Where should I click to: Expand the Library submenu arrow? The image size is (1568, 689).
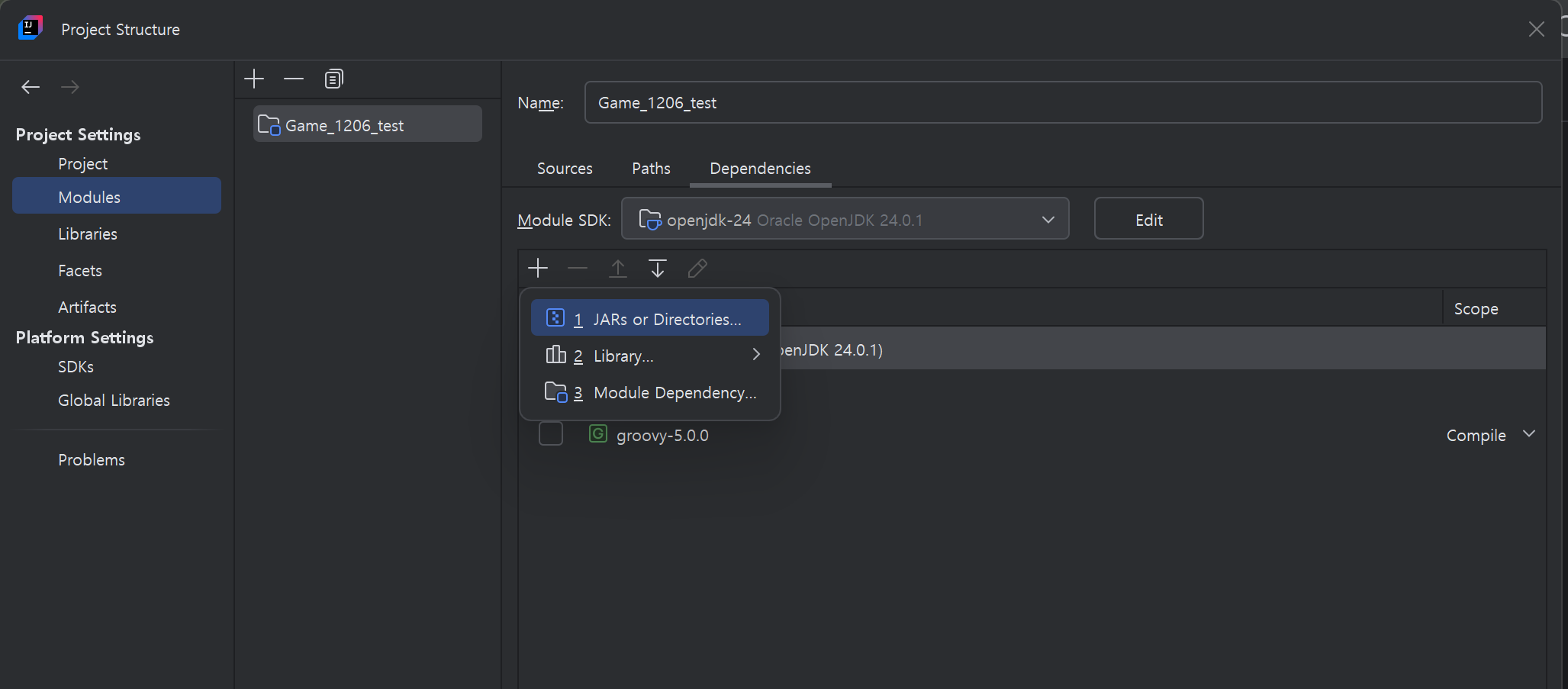pos(756,355)
